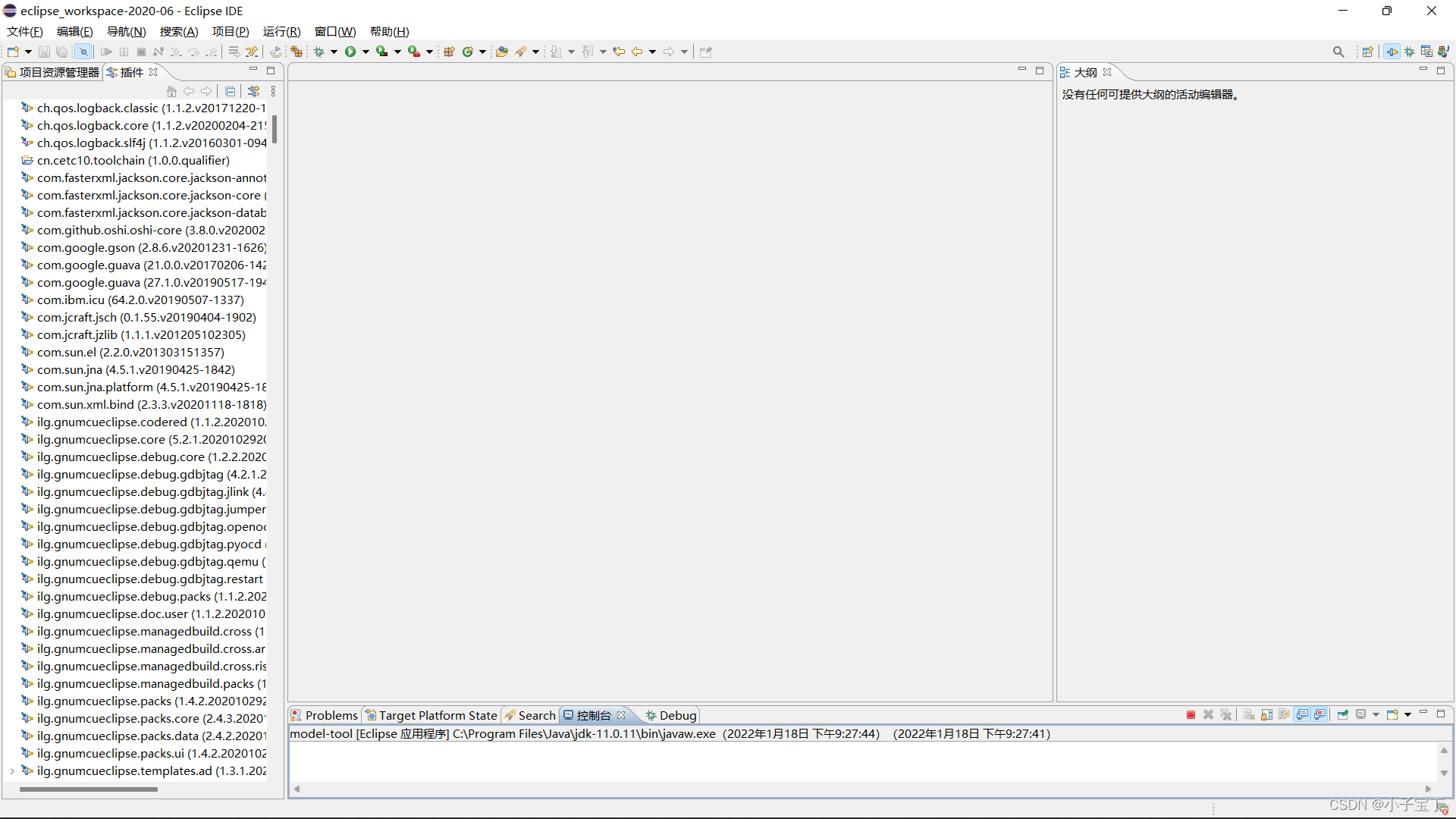Click the New Java Class green C icon

click(x=468, y=52)
